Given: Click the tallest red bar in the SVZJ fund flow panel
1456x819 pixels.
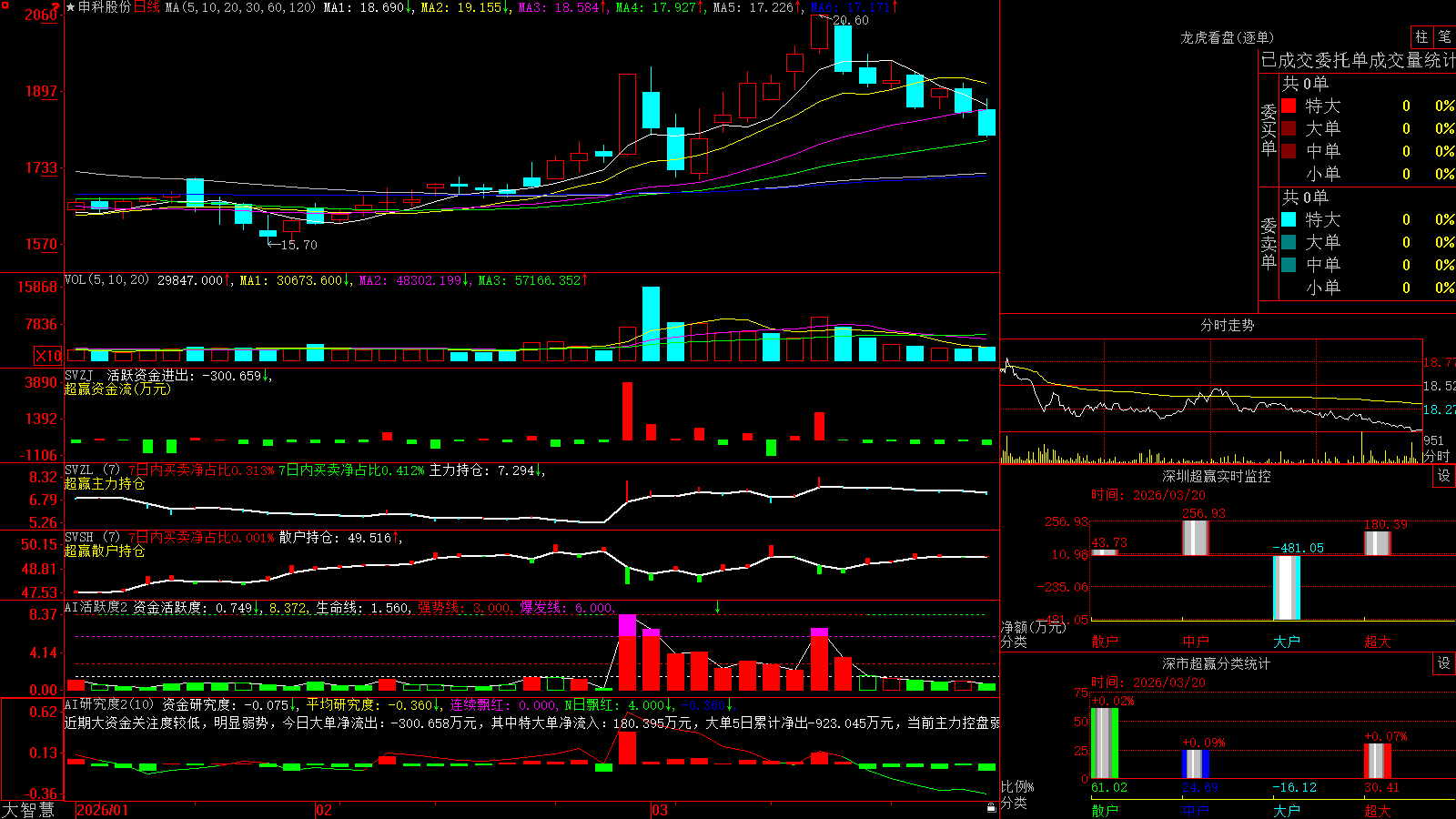Looking at the screenshot, I should [x=627, y=411].
